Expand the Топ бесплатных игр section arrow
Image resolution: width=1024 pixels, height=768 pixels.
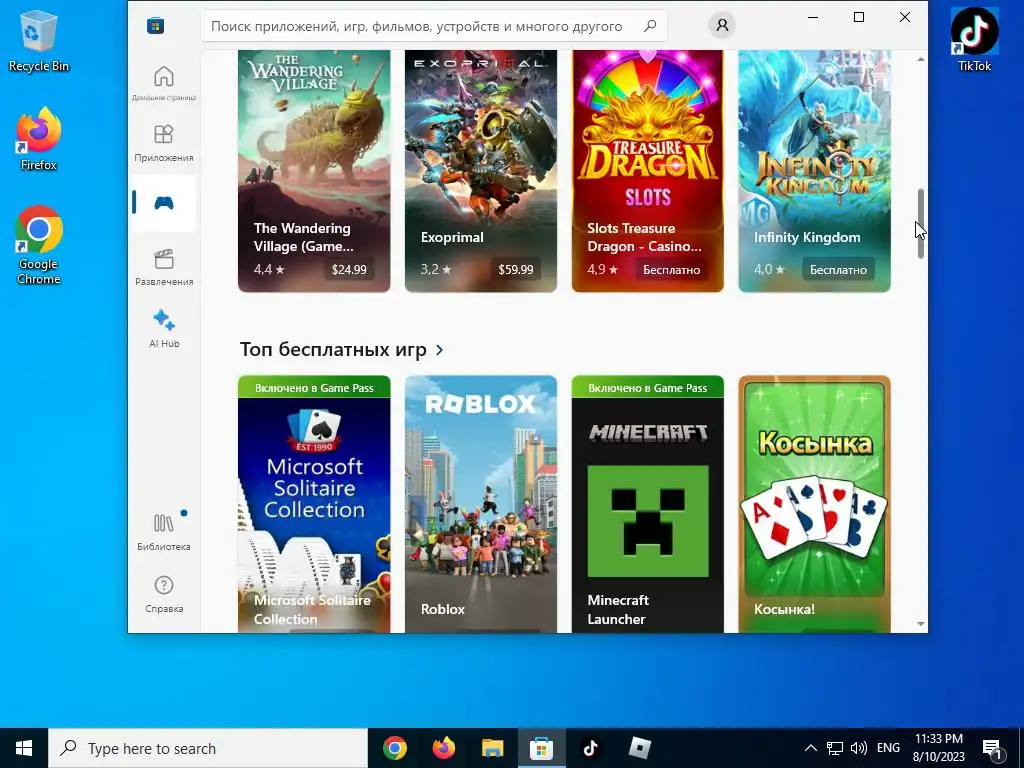click(x=440, y=350)
